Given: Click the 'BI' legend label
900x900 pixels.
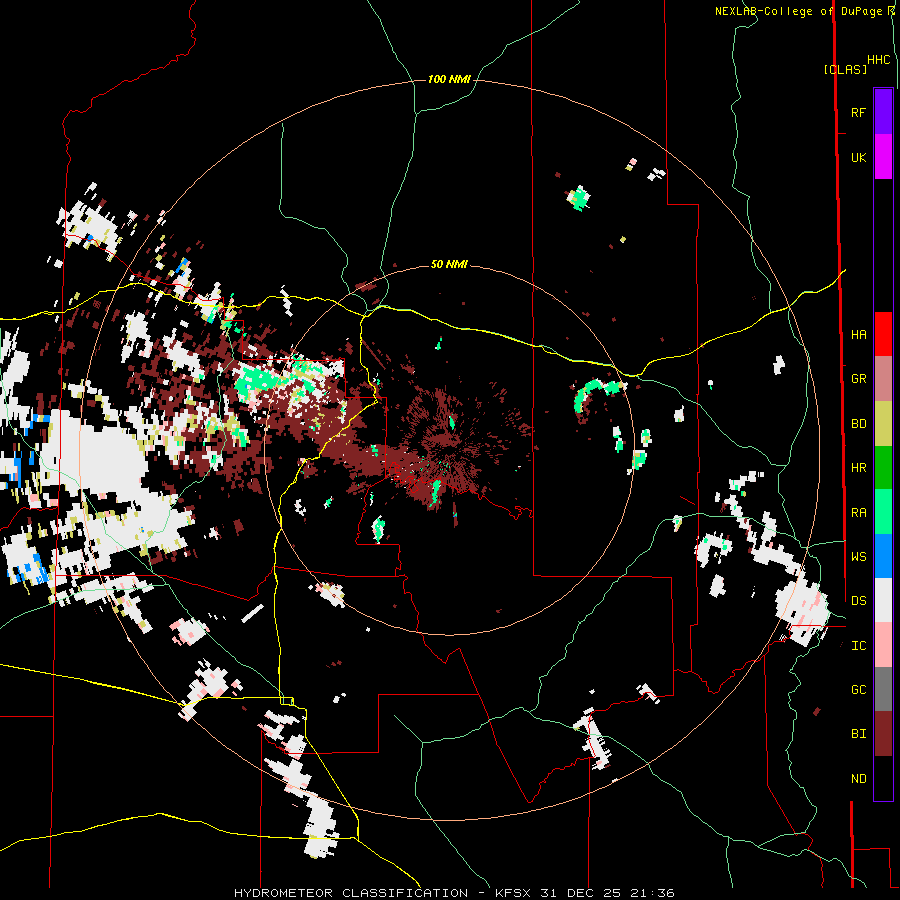Looking at the screenshot, I should tap(858, 734).
